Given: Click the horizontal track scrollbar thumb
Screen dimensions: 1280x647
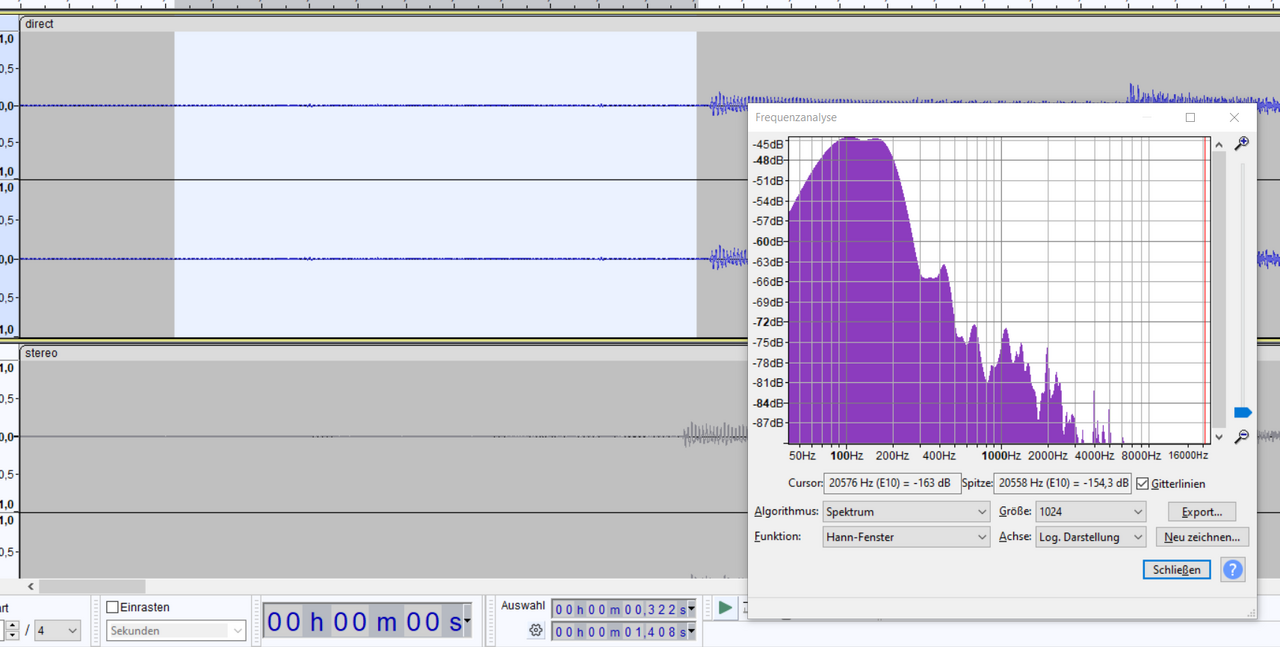Looking at the screenshot, I should [x=92, y=587].
